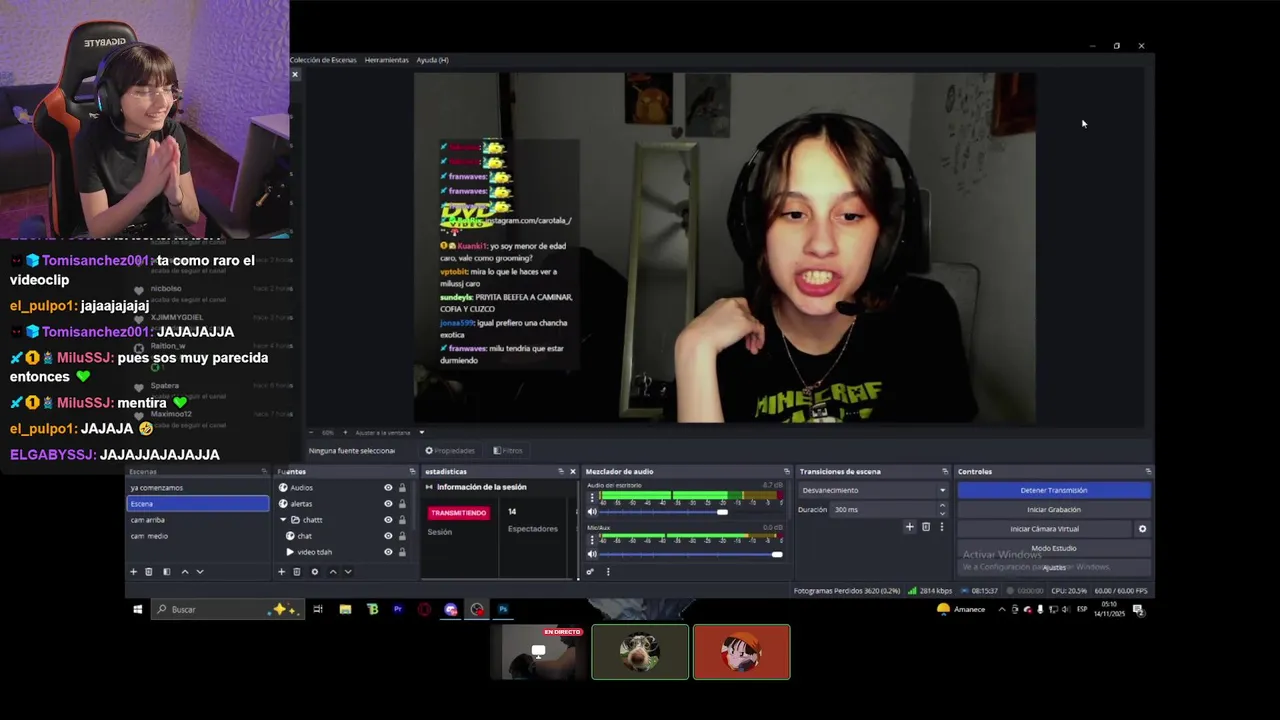The width and height of the screenshot is (1280, 720).
Task: Select the cam arriba scene
Action: coord(198,520)
